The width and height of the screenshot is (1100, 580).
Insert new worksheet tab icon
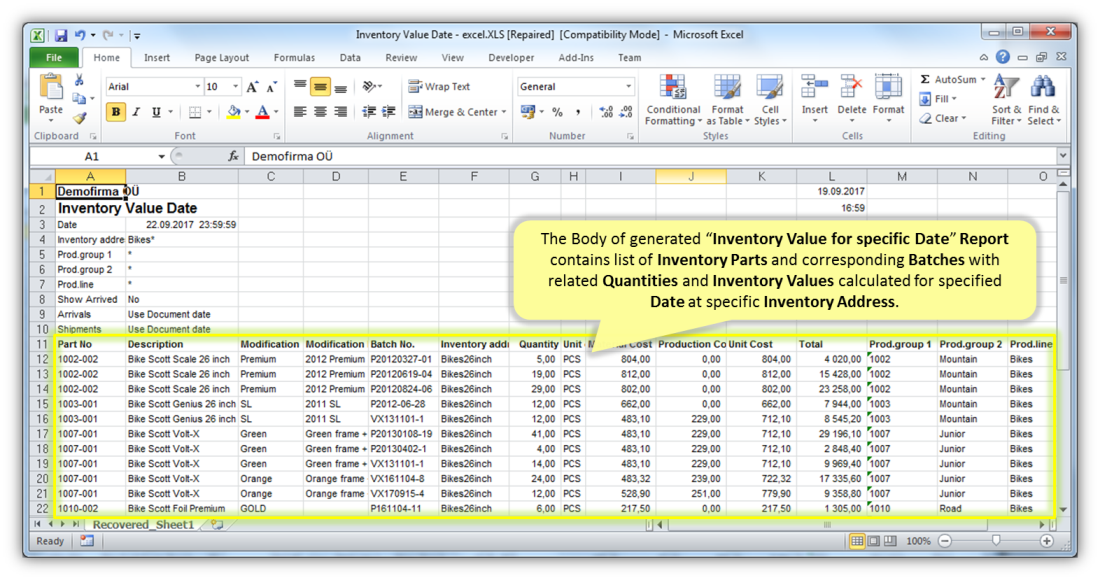point(217,525)
